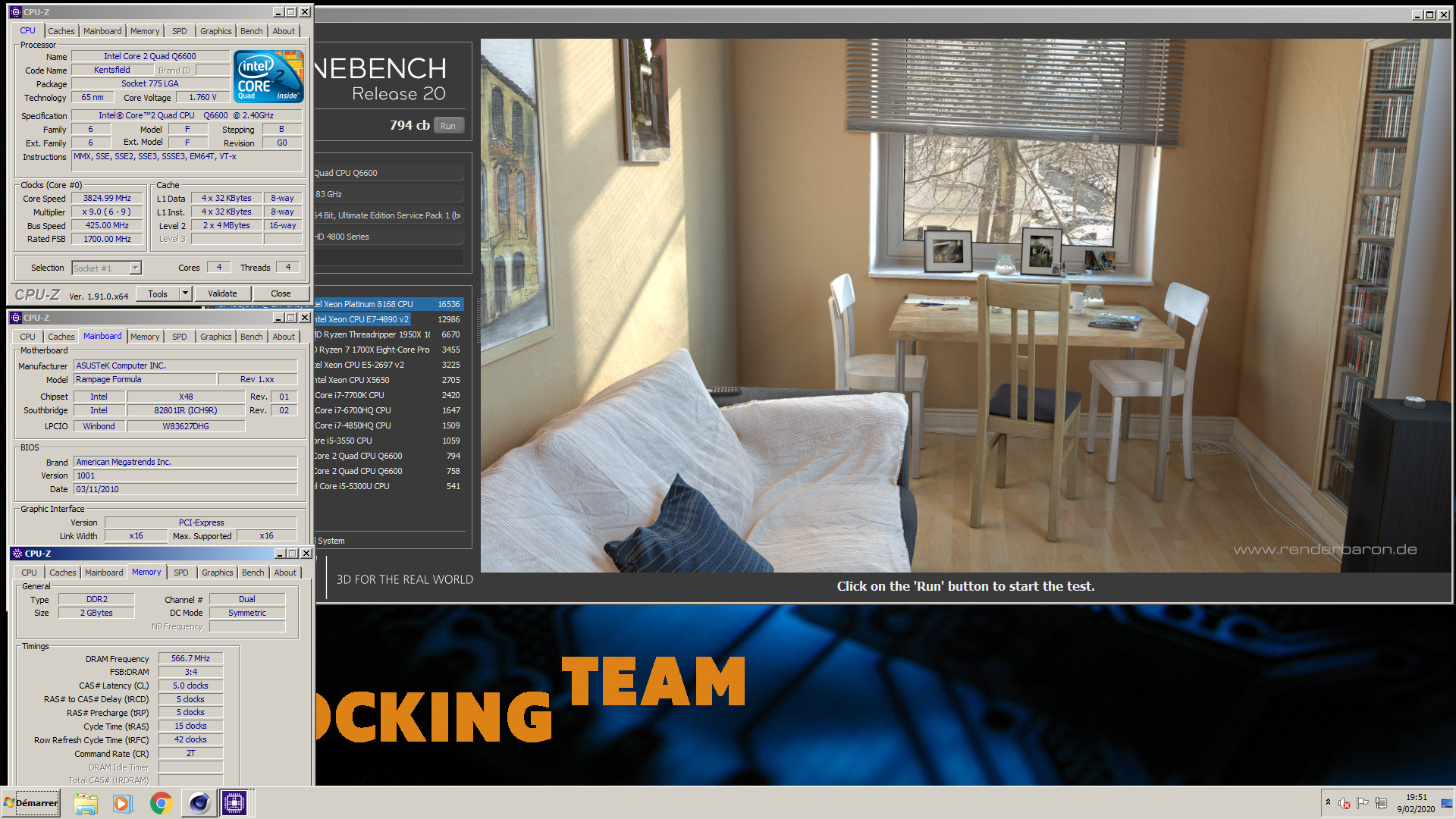Click Tools button in CPU-Z
Viewport: 1456px width, 819px height.
coord(158,293)
